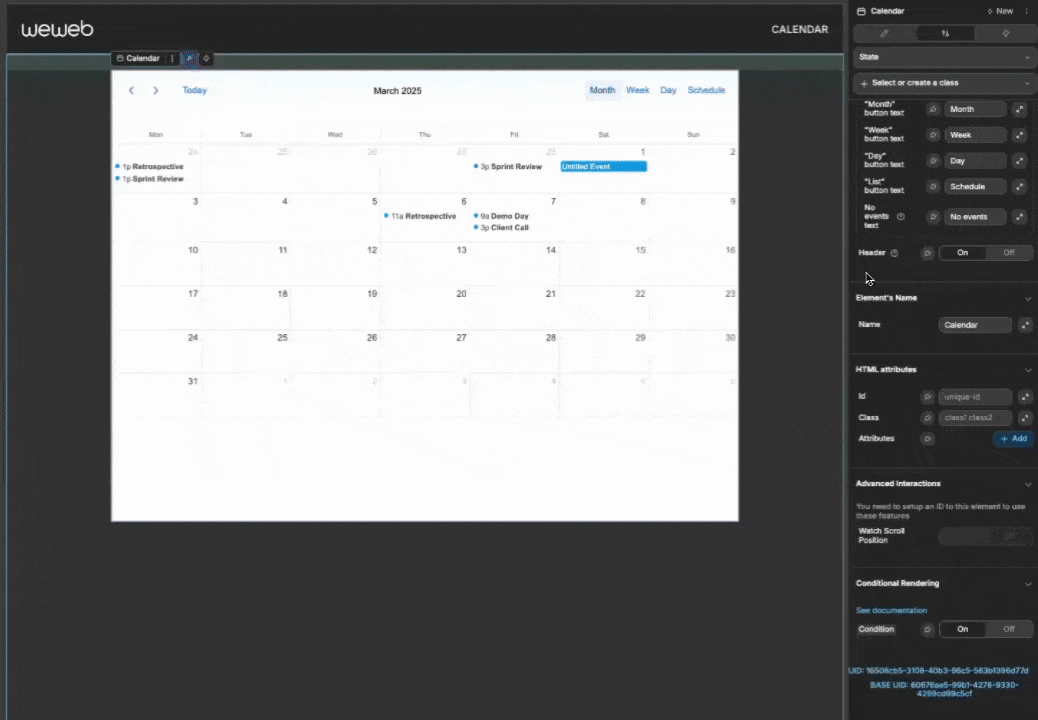Open the settings tab with arrows icon
Image resolution: width=1038 pixels, height=720 pixels.
944,33
